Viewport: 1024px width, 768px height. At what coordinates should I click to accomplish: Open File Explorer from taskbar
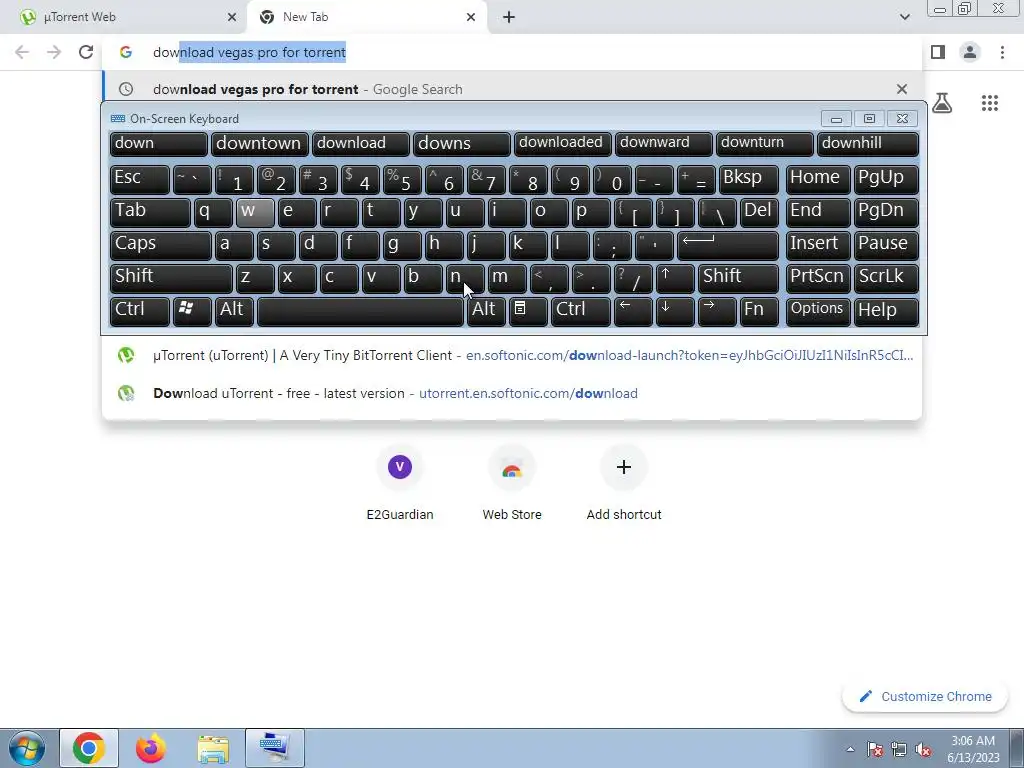pos(213,748)
